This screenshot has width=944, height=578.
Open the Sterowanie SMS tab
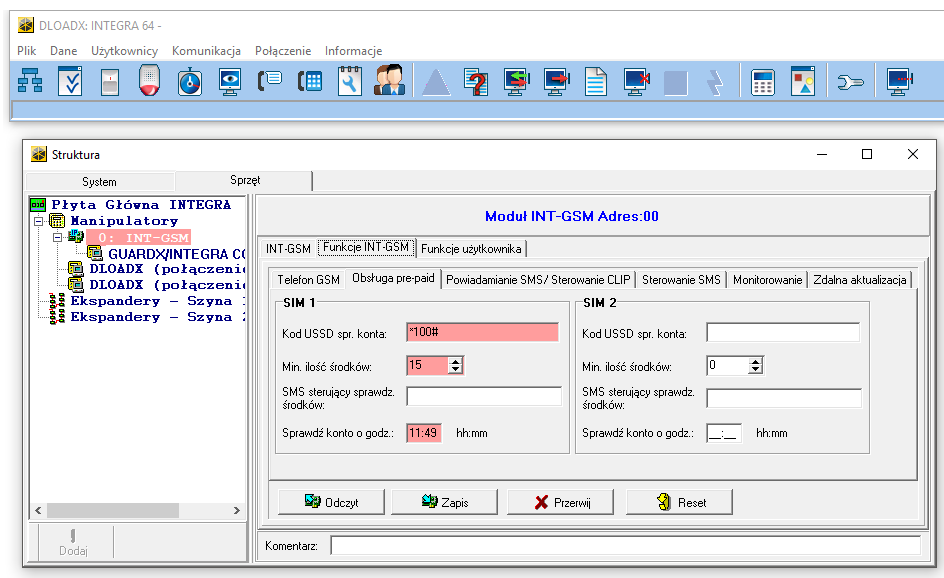(x=681, y=280)
